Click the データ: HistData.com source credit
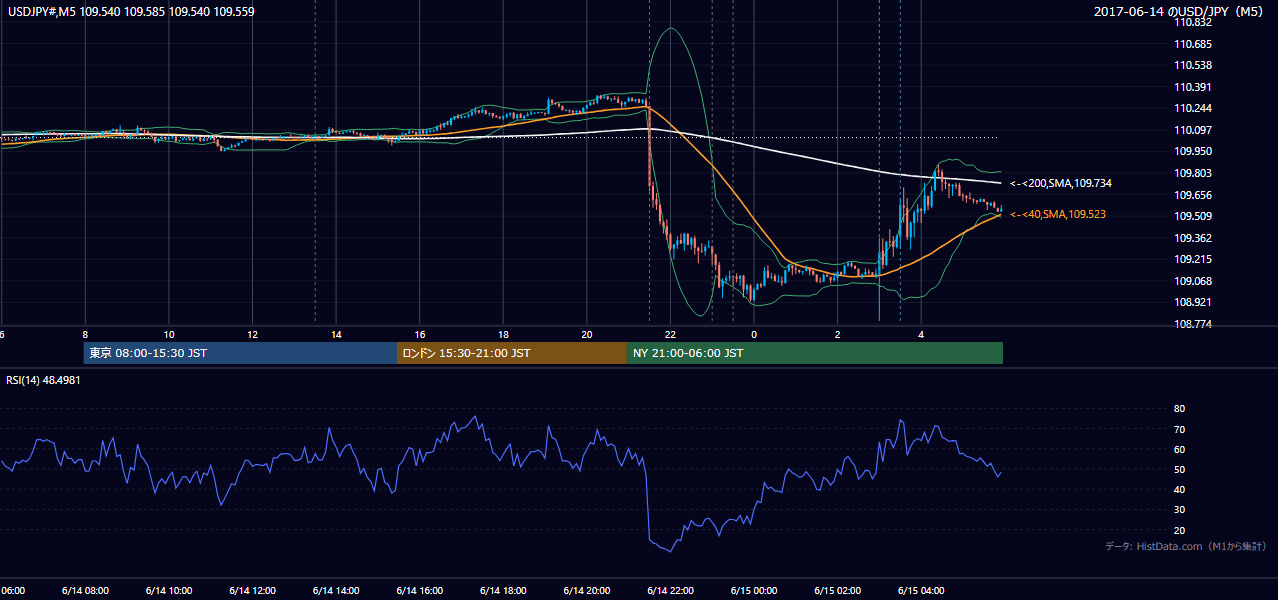 coord(1186,546)
